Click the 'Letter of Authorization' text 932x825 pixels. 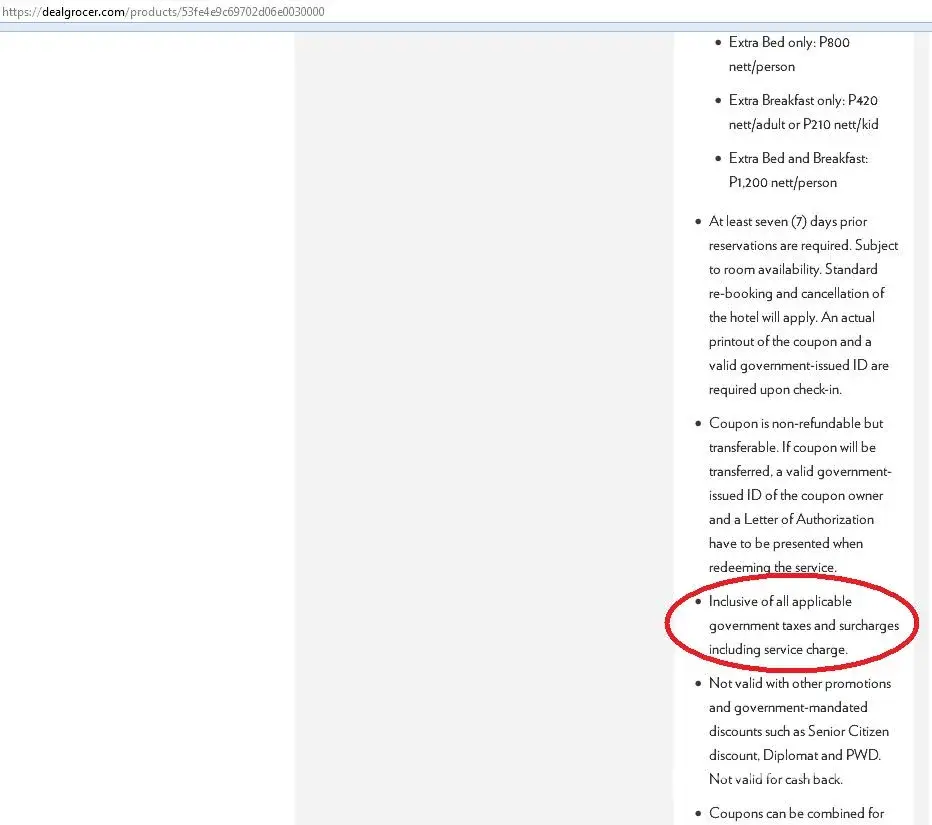(x=808, y=520)
